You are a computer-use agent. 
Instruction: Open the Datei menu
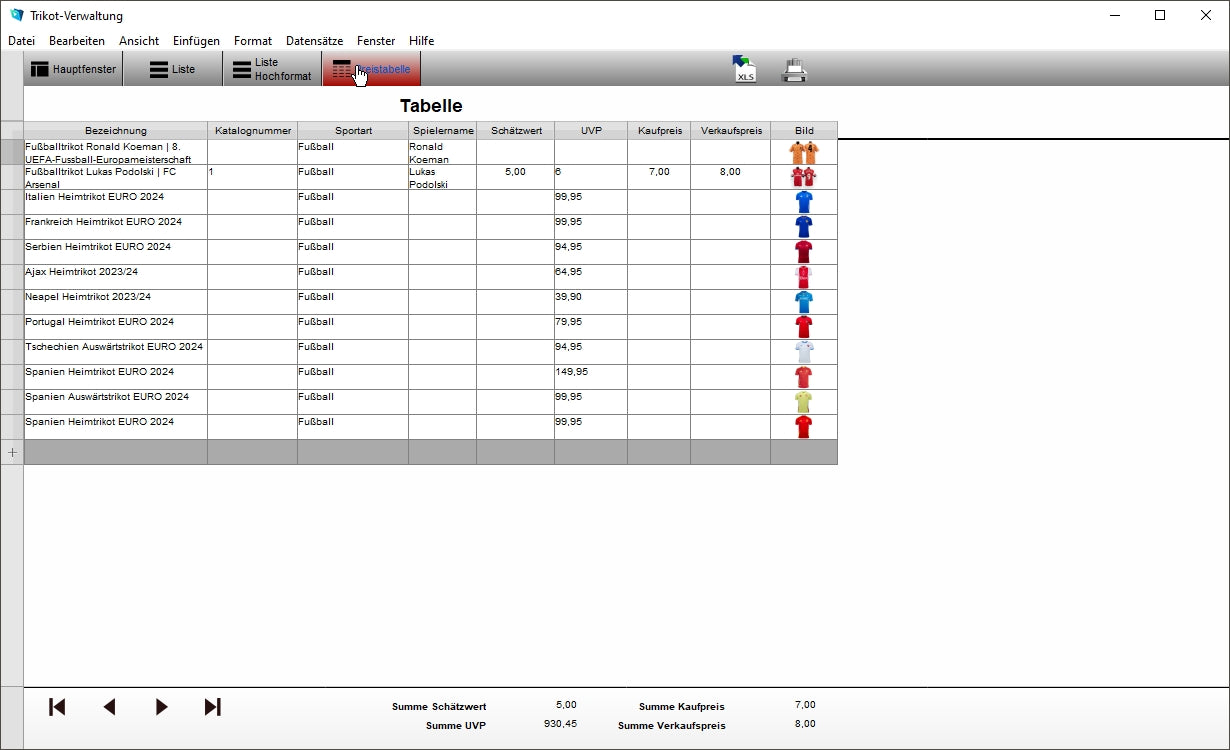tap(21, 41)
